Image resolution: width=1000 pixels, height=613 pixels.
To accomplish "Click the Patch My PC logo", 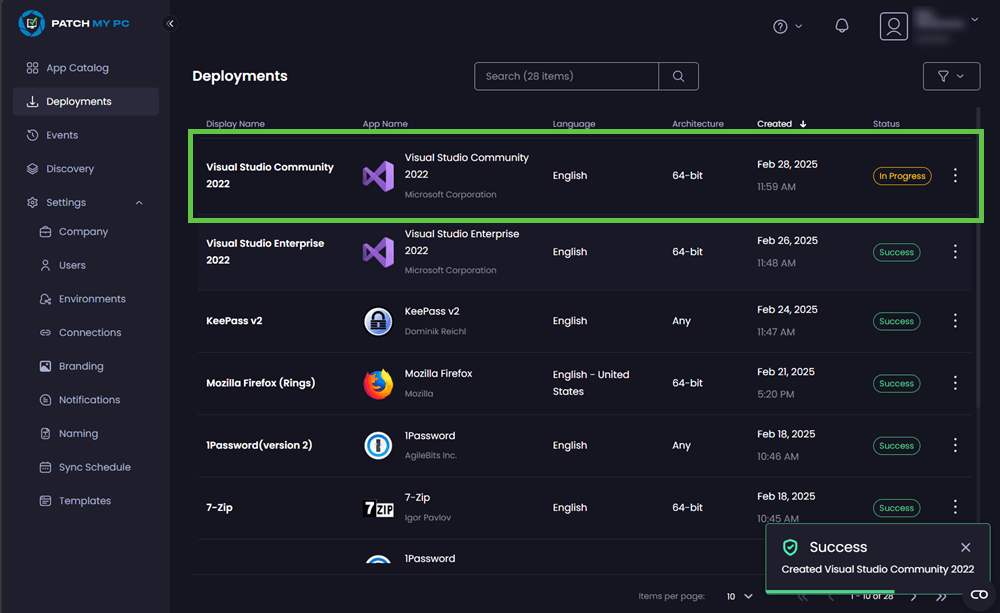I will 74,24.
